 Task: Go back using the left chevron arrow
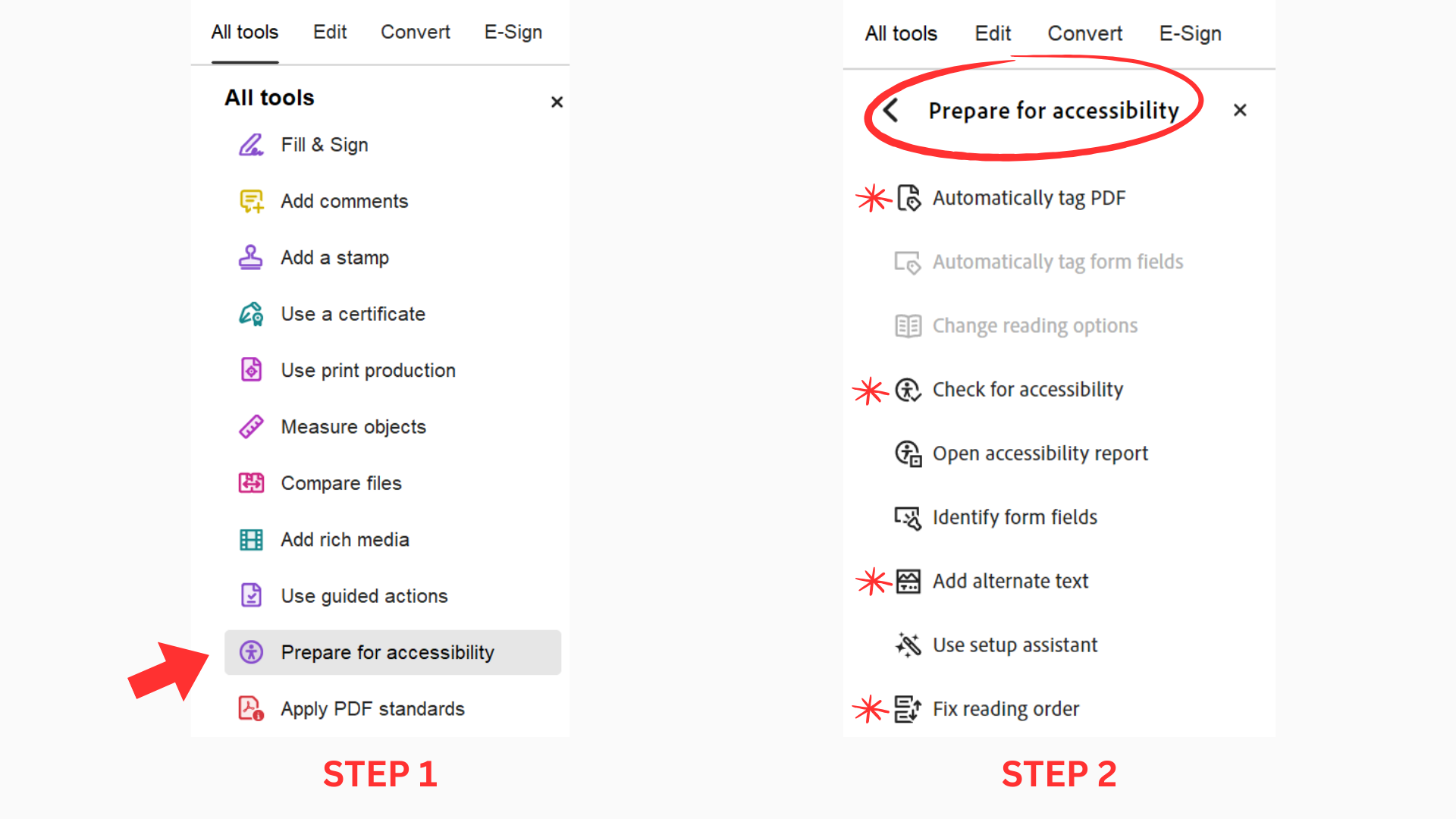pos(891,111)
